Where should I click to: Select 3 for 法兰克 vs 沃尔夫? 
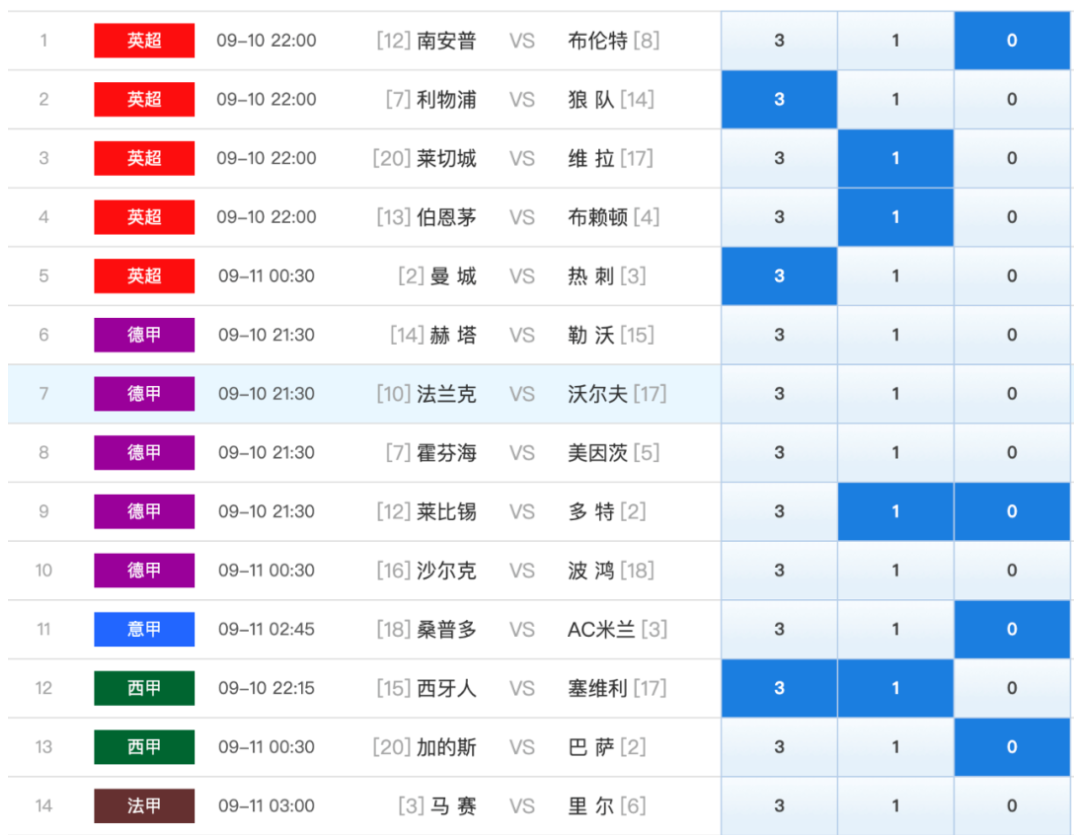pos(779,394)
